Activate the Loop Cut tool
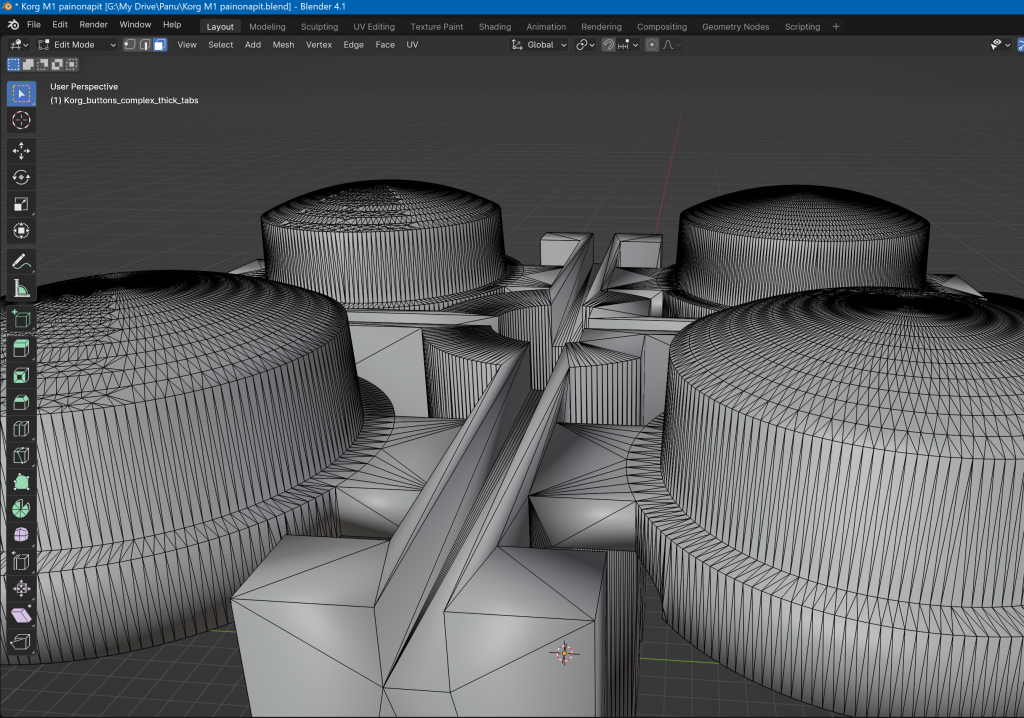 coord(21,429)
